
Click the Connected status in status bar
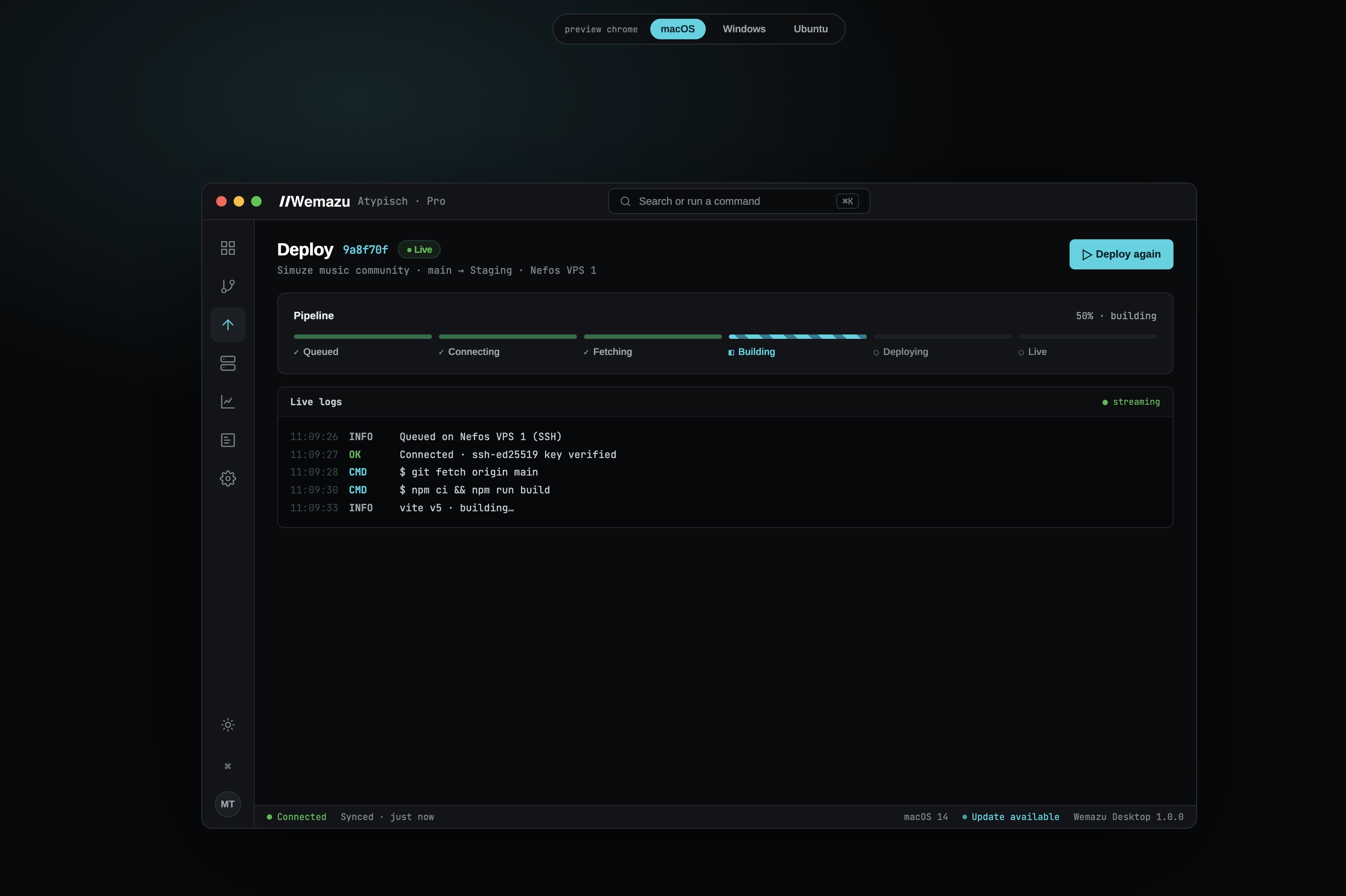[x=297, y=817]
